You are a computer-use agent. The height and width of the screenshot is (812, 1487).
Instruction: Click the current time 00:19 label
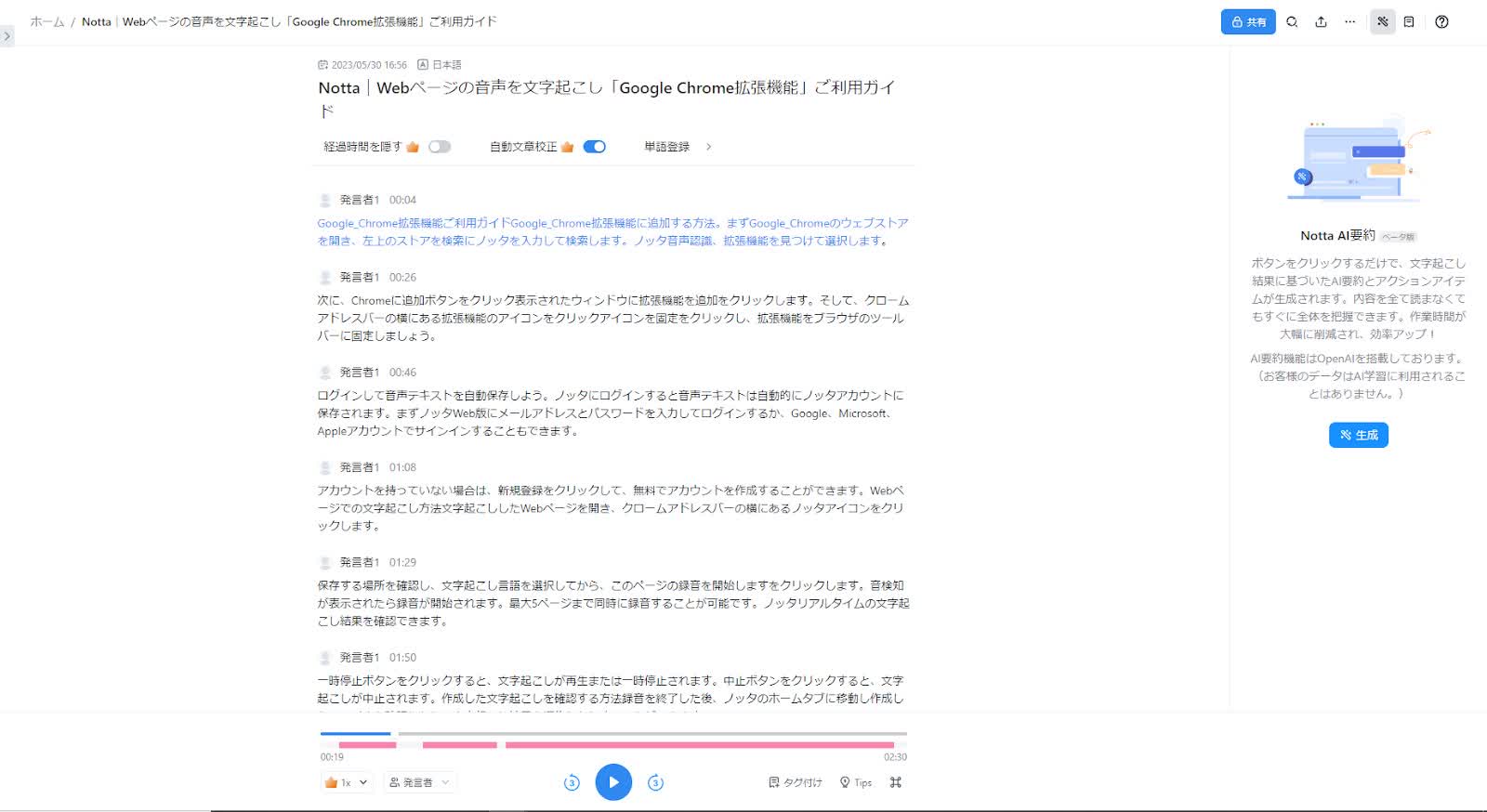[332, 757]
